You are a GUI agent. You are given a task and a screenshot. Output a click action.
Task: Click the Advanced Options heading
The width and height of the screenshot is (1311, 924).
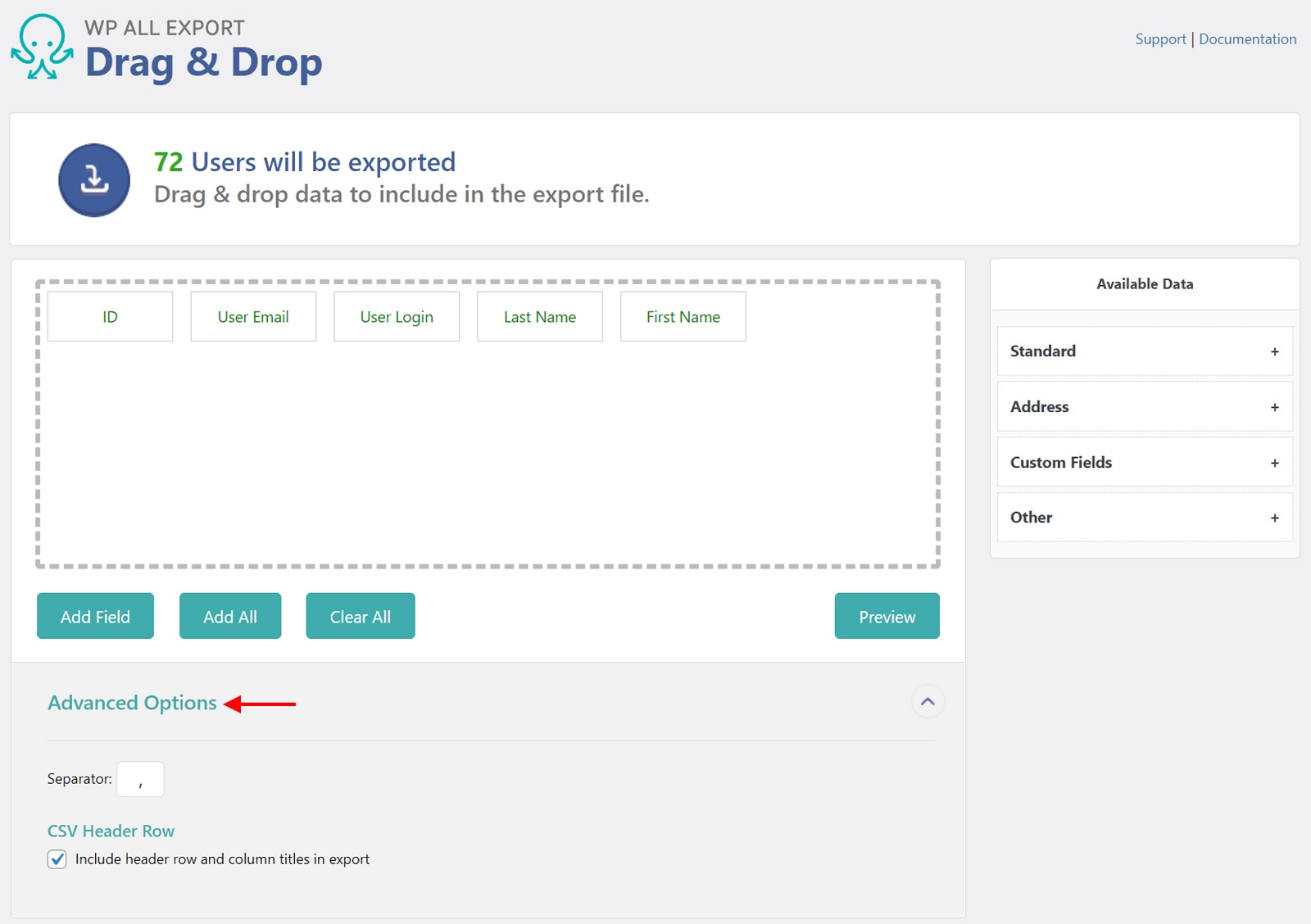(132, 702)
